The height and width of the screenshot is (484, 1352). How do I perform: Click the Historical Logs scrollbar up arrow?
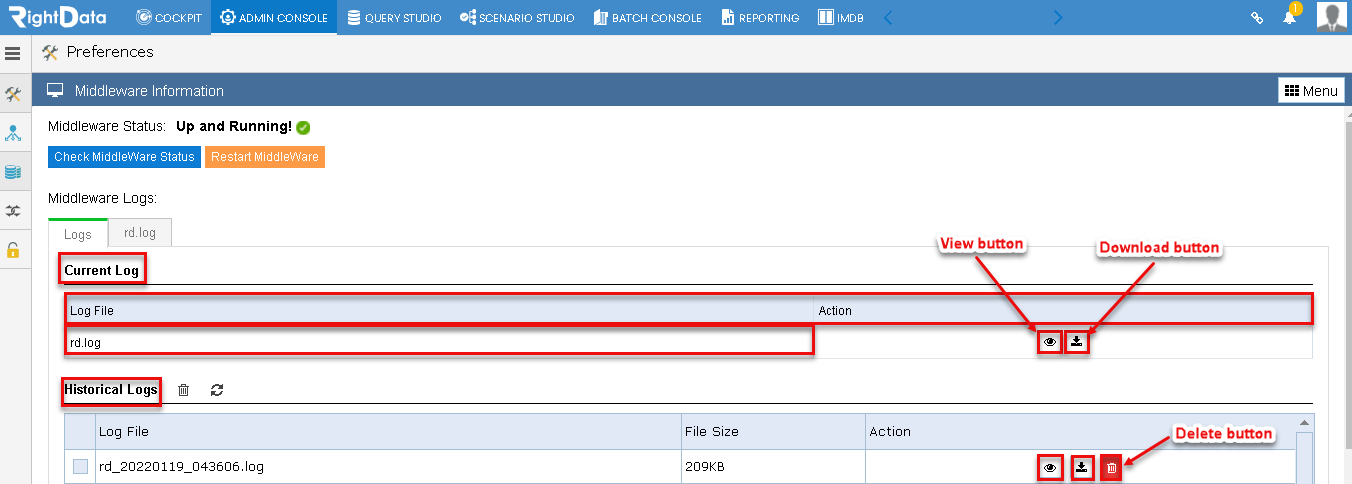point(1304,423)
